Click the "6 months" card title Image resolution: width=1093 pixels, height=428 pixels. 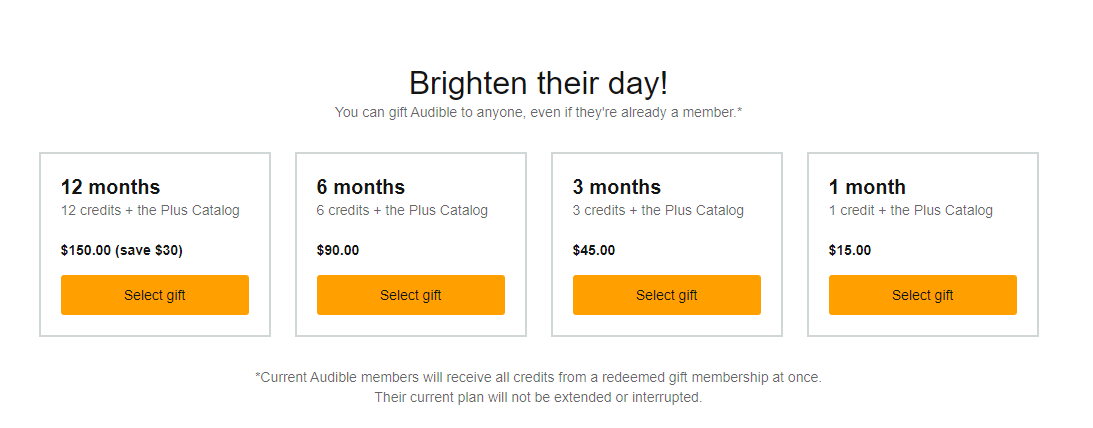(x=361, y=187)
